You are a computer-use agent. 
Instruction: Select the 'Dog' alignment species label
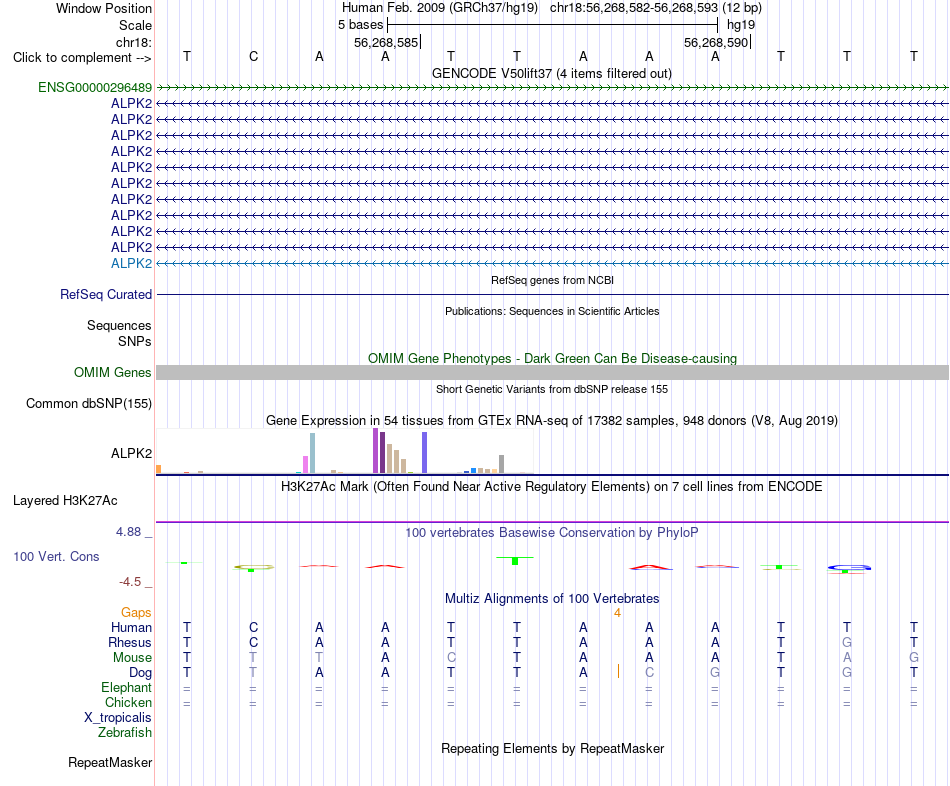(141, 673)
